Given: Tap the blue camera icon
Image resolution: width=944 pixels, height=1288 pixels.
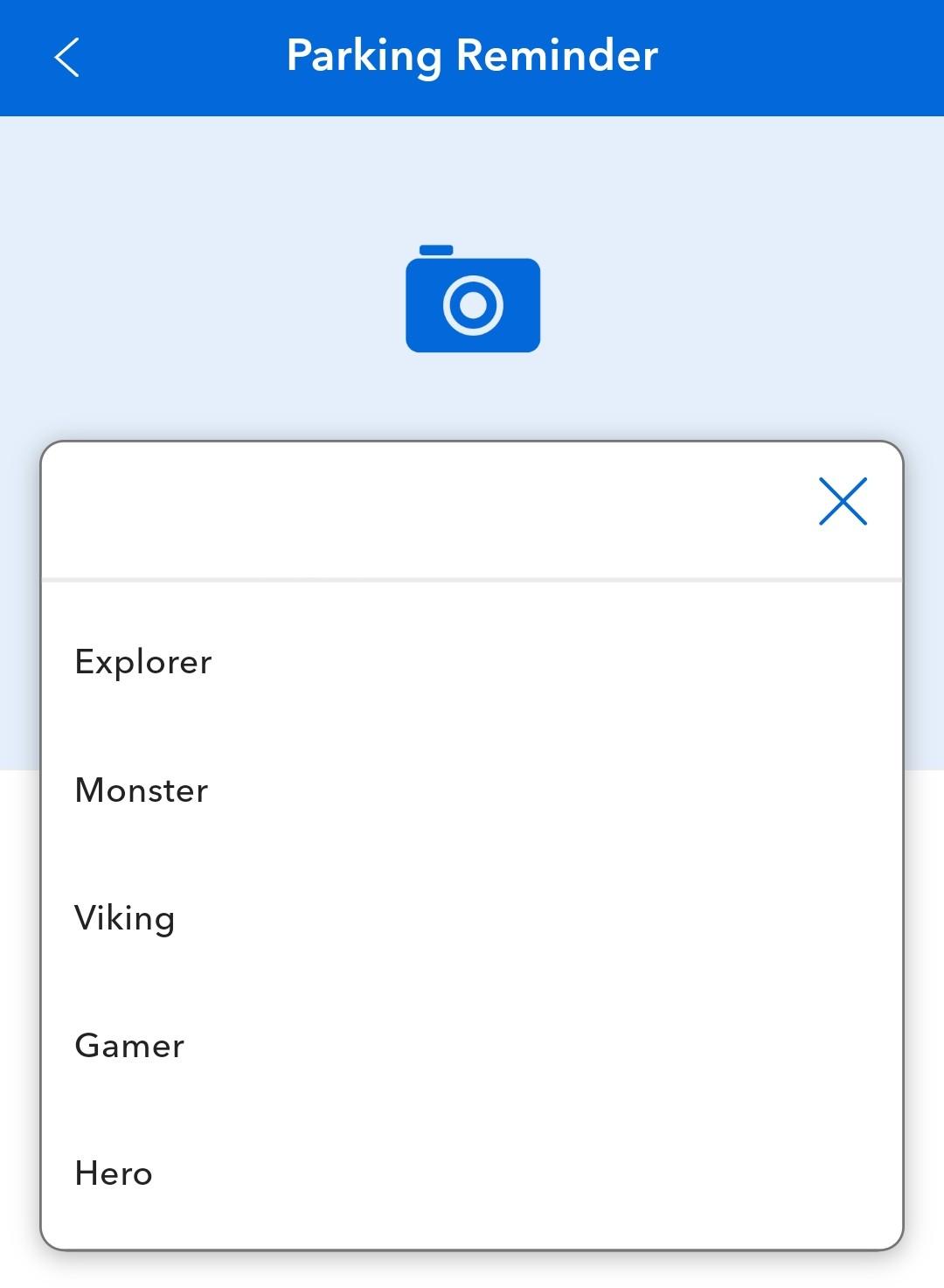Looking at the screenshot, I should tap(473, 299).
